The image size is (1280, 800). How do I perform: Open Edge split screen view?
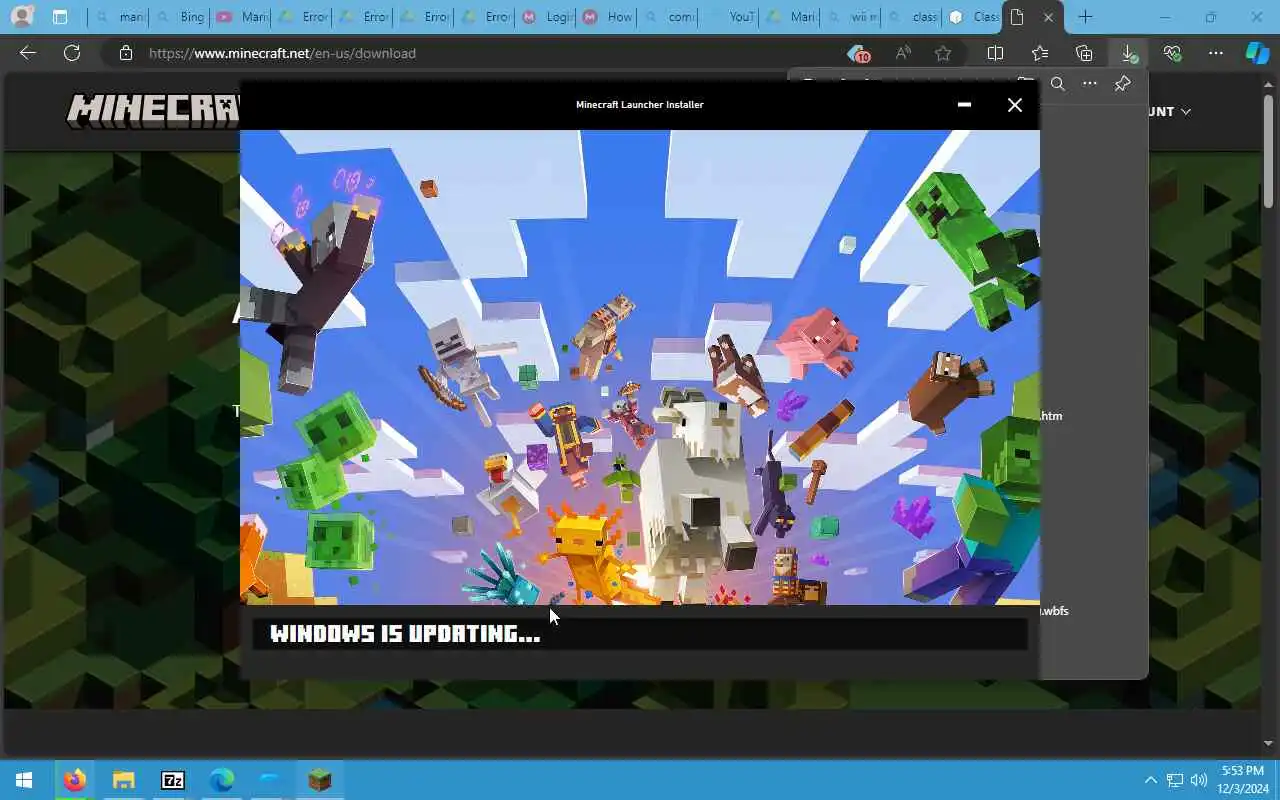coord(995,53)
